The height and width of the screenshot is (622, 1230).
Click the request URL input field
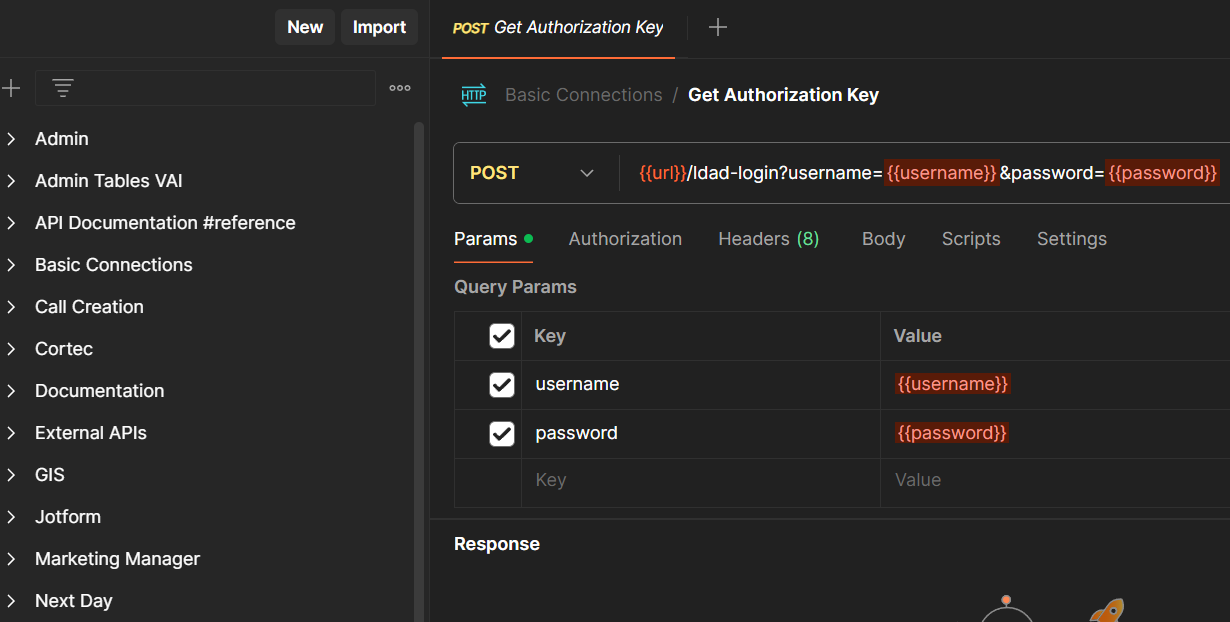tap(925, 173)
